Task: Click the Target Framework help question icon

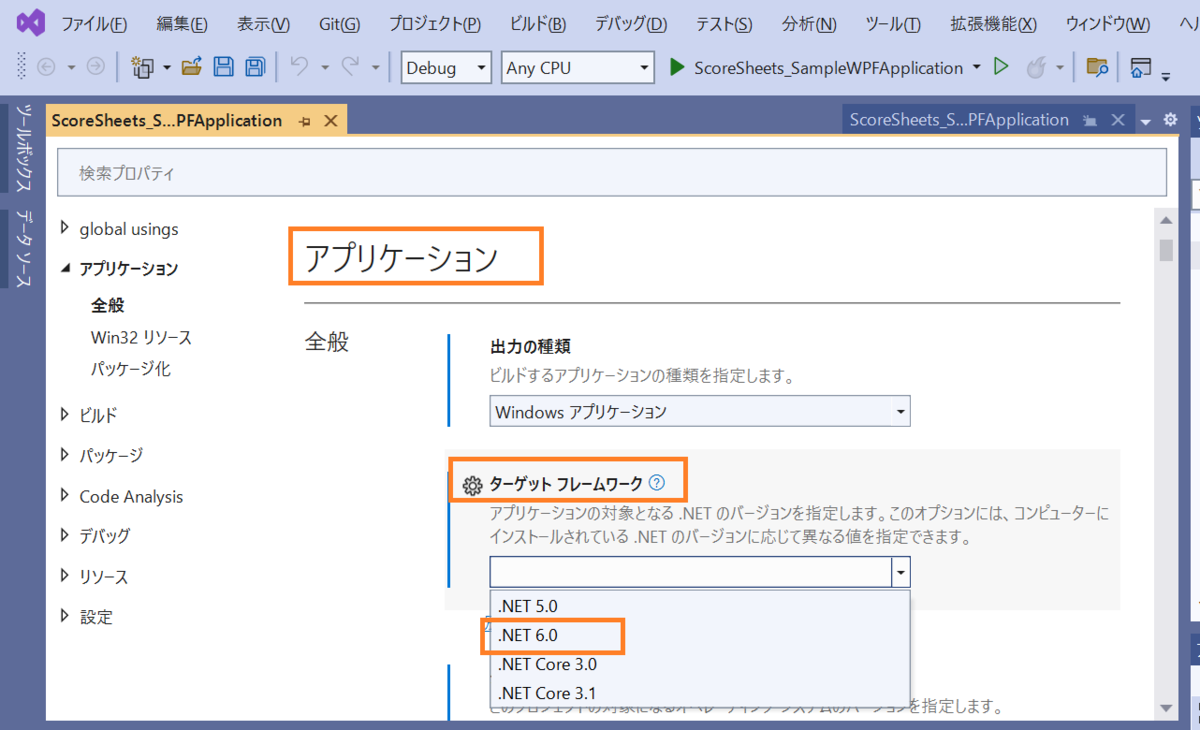Action: [656, 482]
